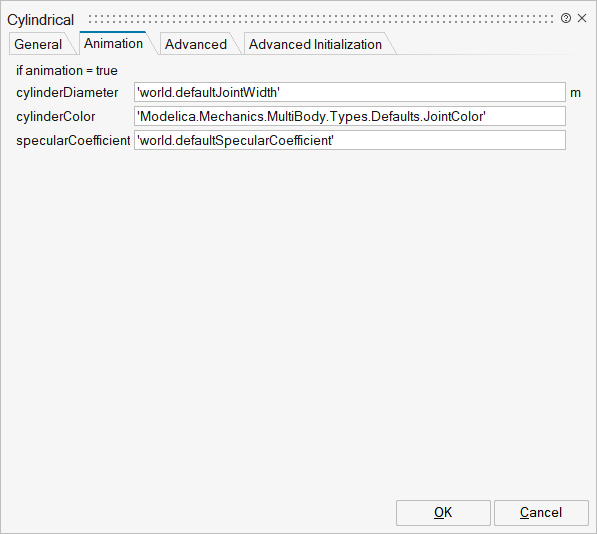Dismiss the dialog using Cancel
The width and height of the screenshot is (597, 534).
point(541,513)
